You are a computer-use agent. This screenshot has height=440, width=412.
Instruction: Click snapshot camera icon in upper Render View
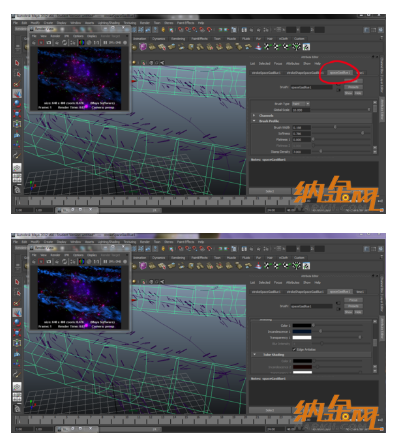click(x=49, y=43)
